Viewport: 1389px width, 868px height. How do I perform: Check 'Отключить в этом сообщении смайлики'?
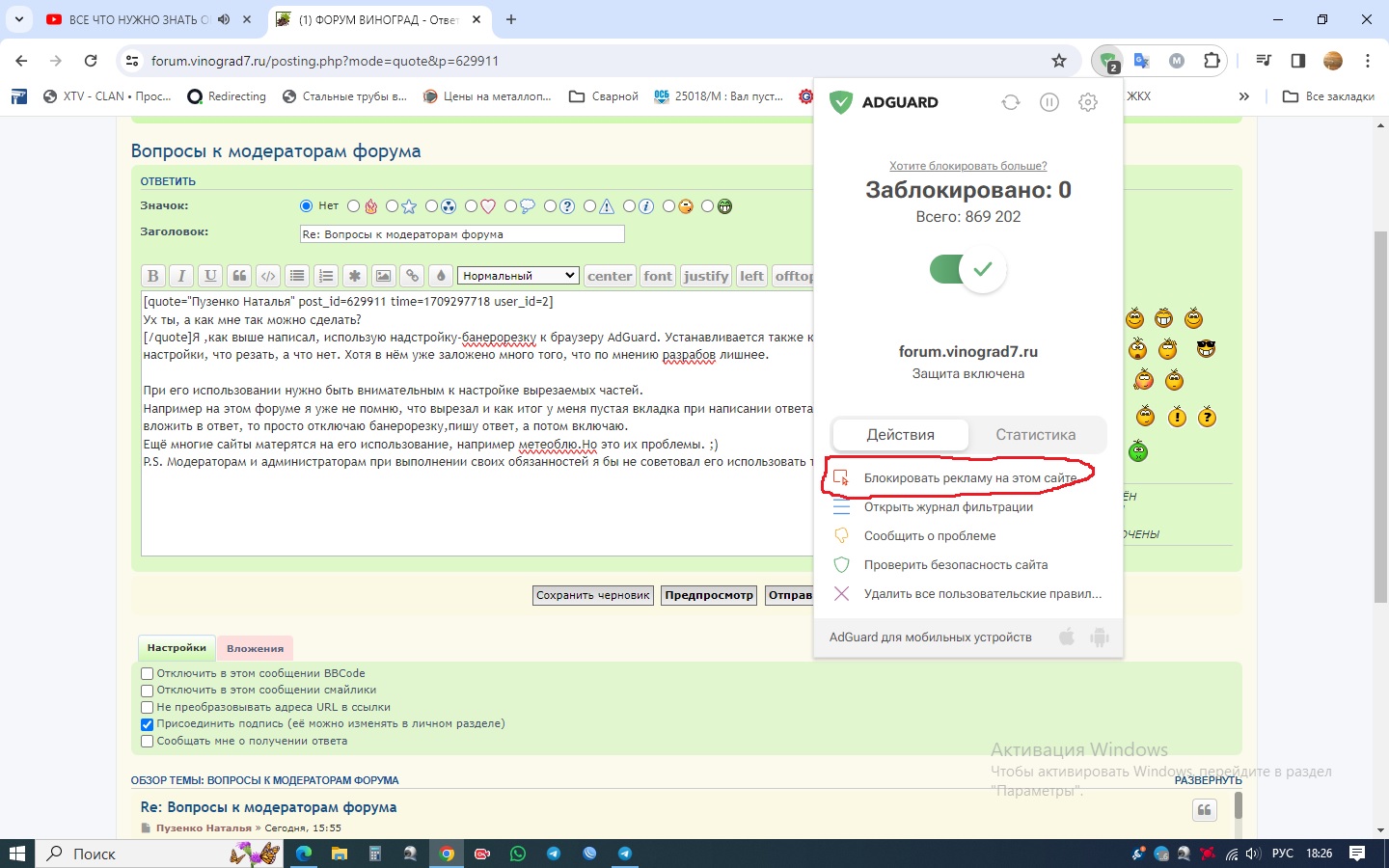(148, 691)
